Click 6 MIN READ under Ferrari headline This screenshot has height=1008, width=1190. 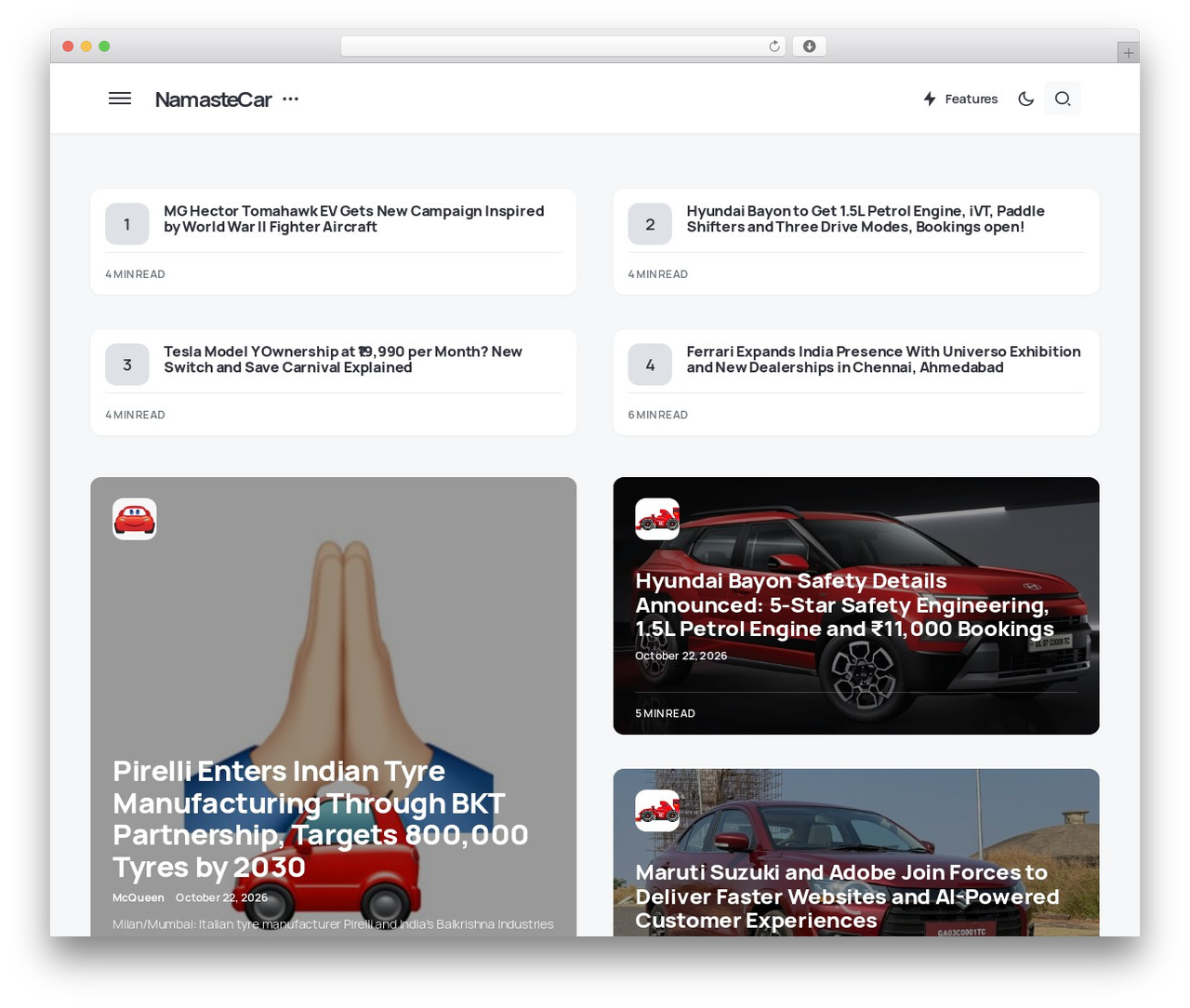[657, 415]
